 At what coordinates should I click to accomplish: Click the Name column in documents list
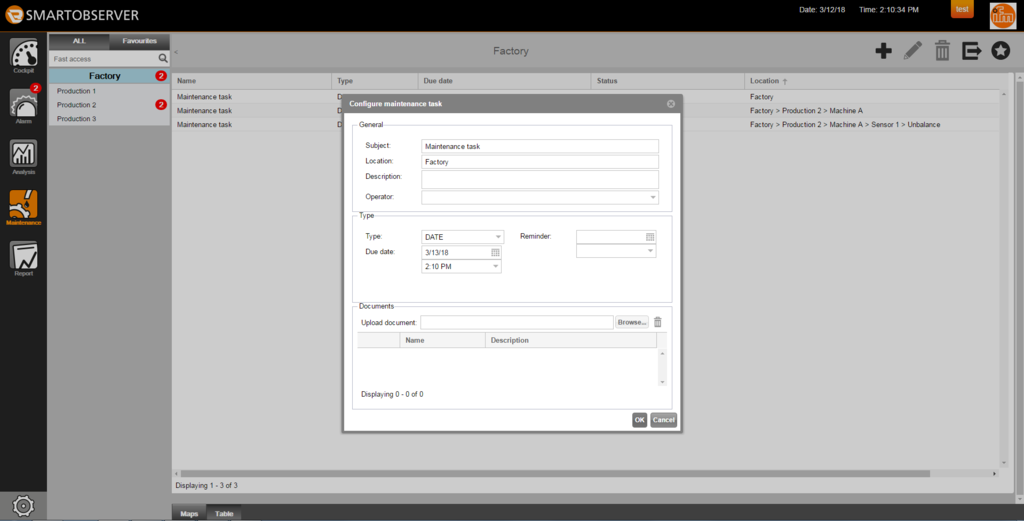pos(442,340)
